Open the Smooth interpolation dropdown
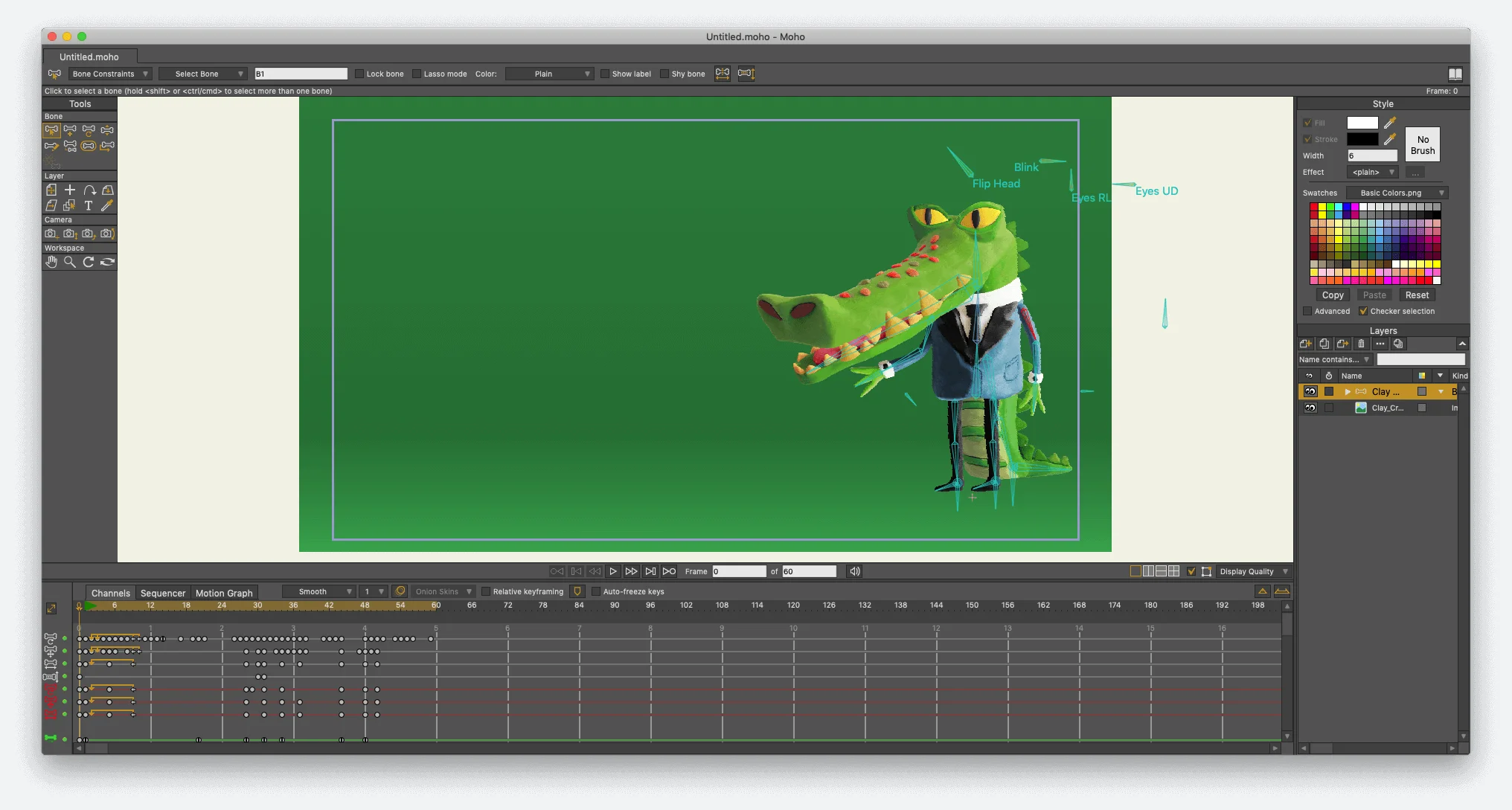The image size is (1512, 810). pos(318,591)
